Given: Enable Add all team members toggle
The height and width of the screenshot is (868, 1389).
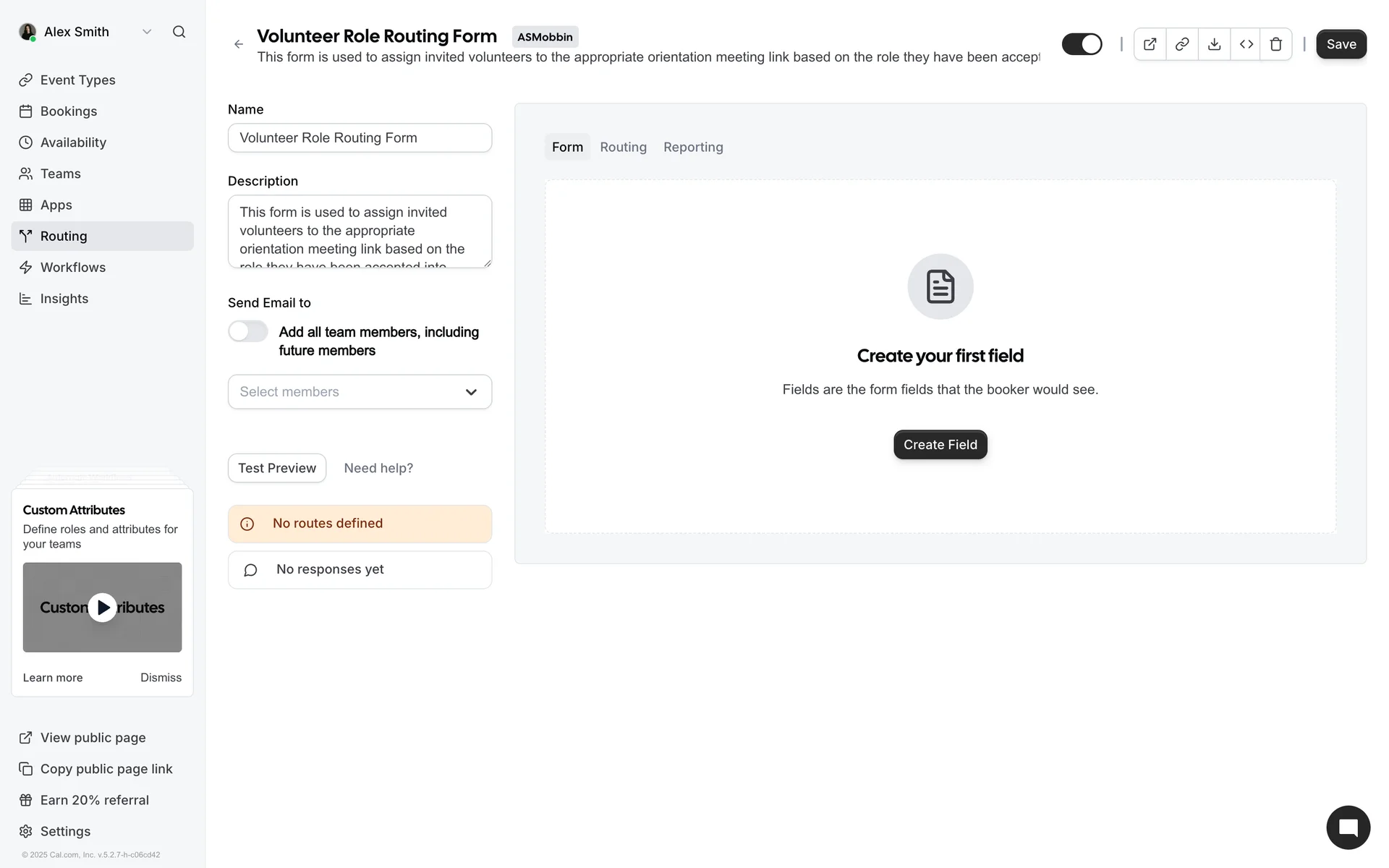Looking at the screenshot, I should (x=248, y=331).
